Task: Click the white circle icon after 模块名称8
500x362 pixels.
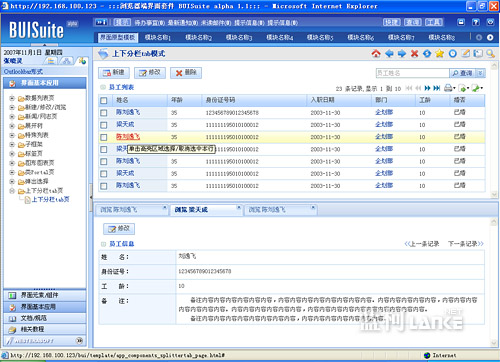Action: 490,37
